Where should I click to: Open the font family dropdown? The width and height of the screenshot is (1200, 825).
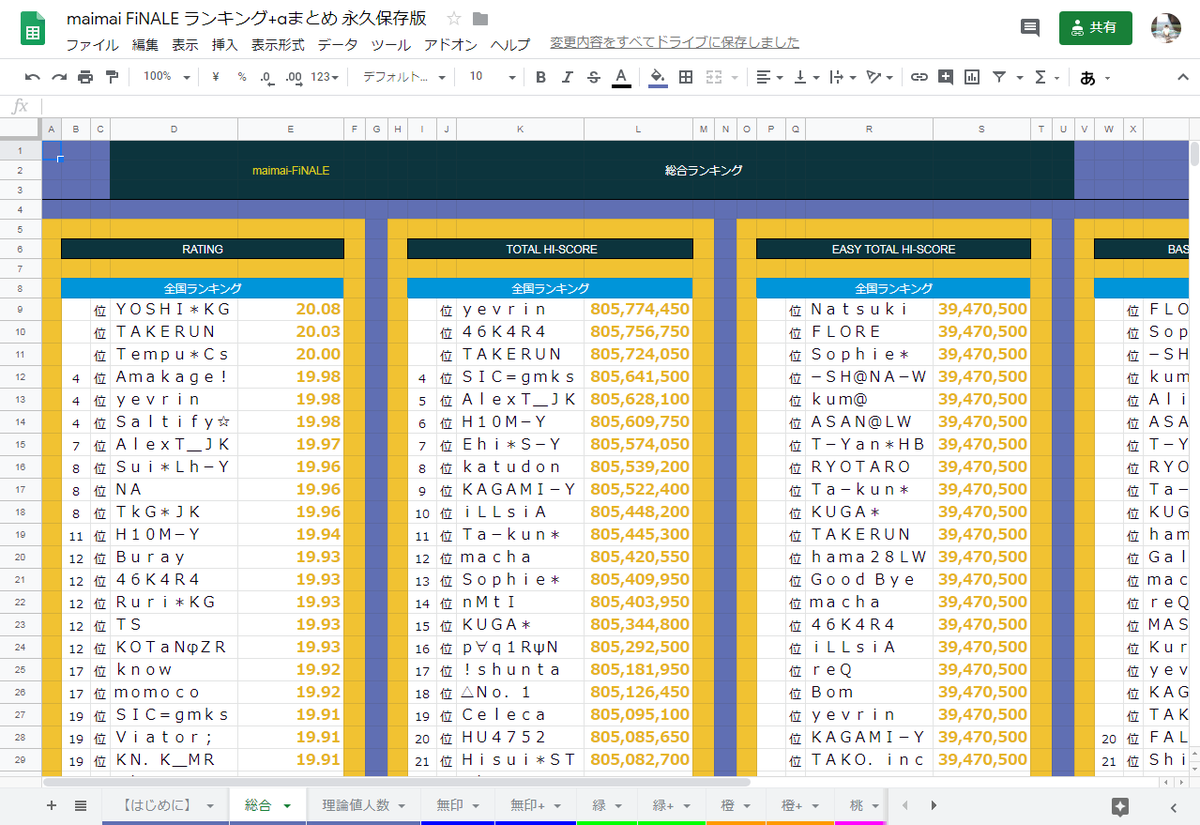pos(405,77)
